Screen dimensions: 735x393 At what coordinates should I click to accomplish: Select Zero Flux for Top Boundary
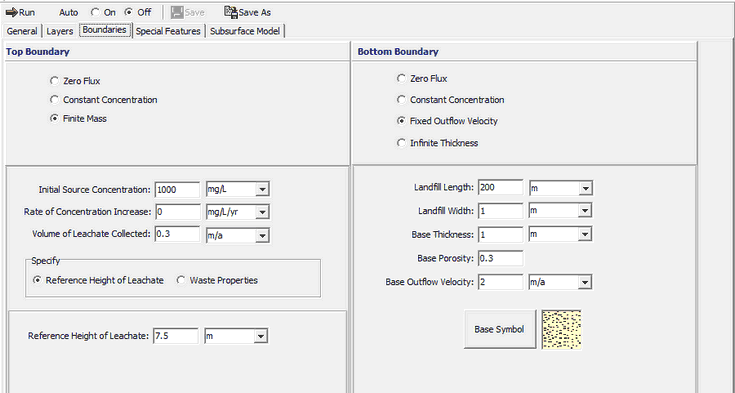pos(54,81)
